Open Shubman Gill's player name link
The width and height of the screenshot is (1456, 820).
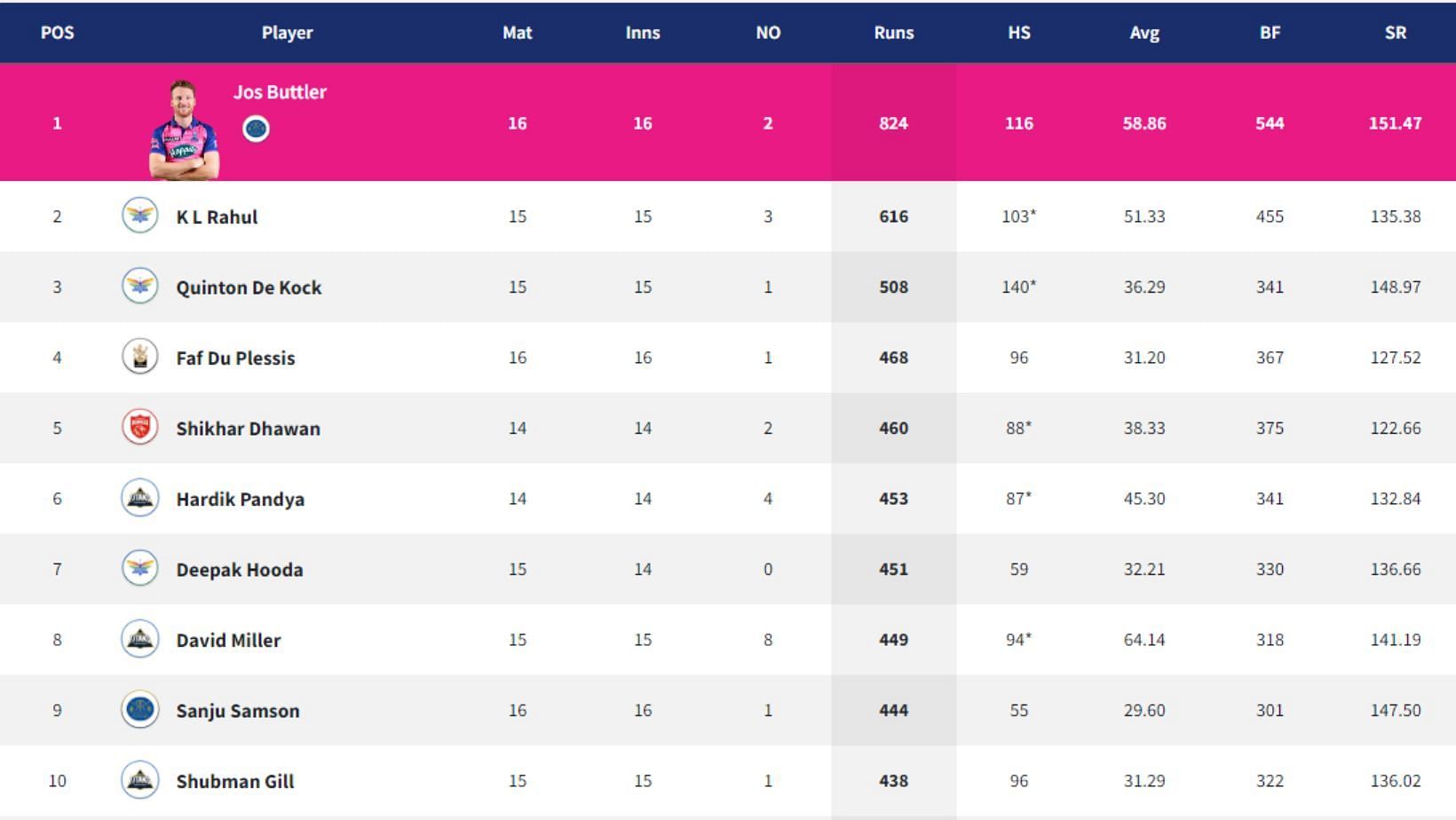(235, 781)
